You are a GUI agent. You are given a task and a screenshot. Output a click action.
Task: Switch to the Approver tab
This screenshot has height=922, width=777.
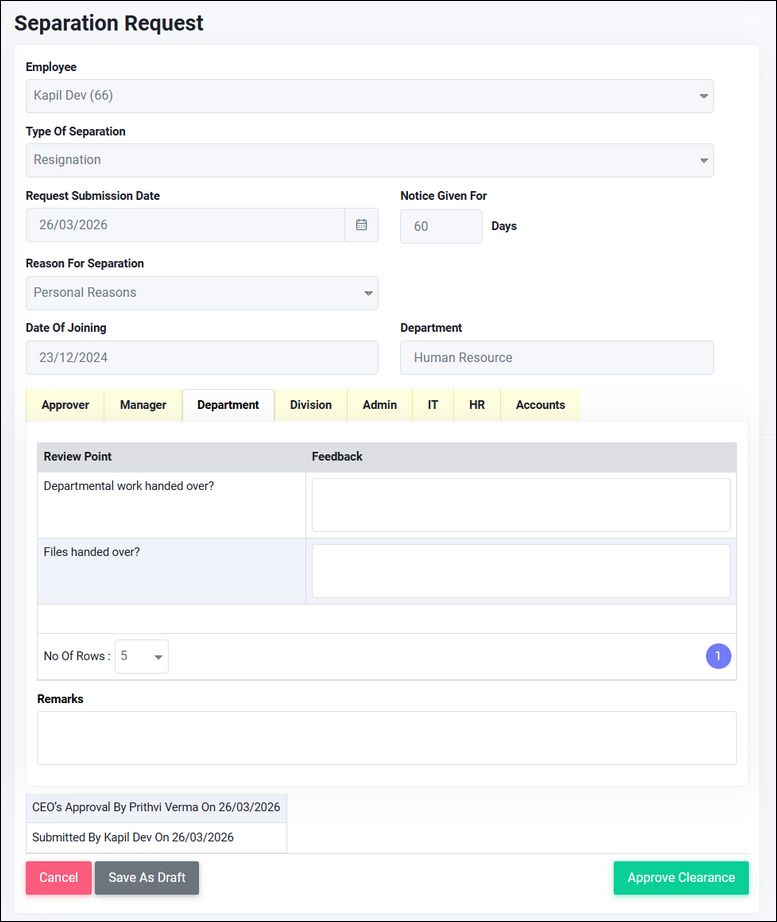point(65,405)
